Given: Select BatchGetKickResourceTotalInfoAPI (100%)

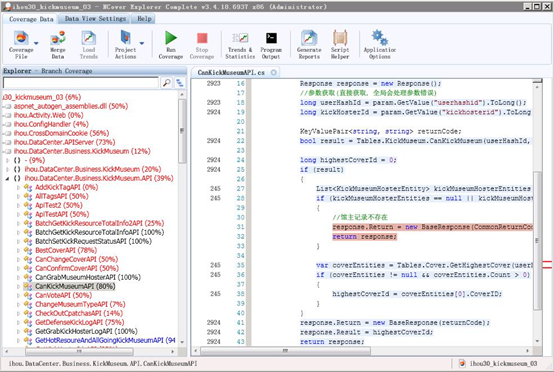Looking at the screenshot, I should [100, 232].
